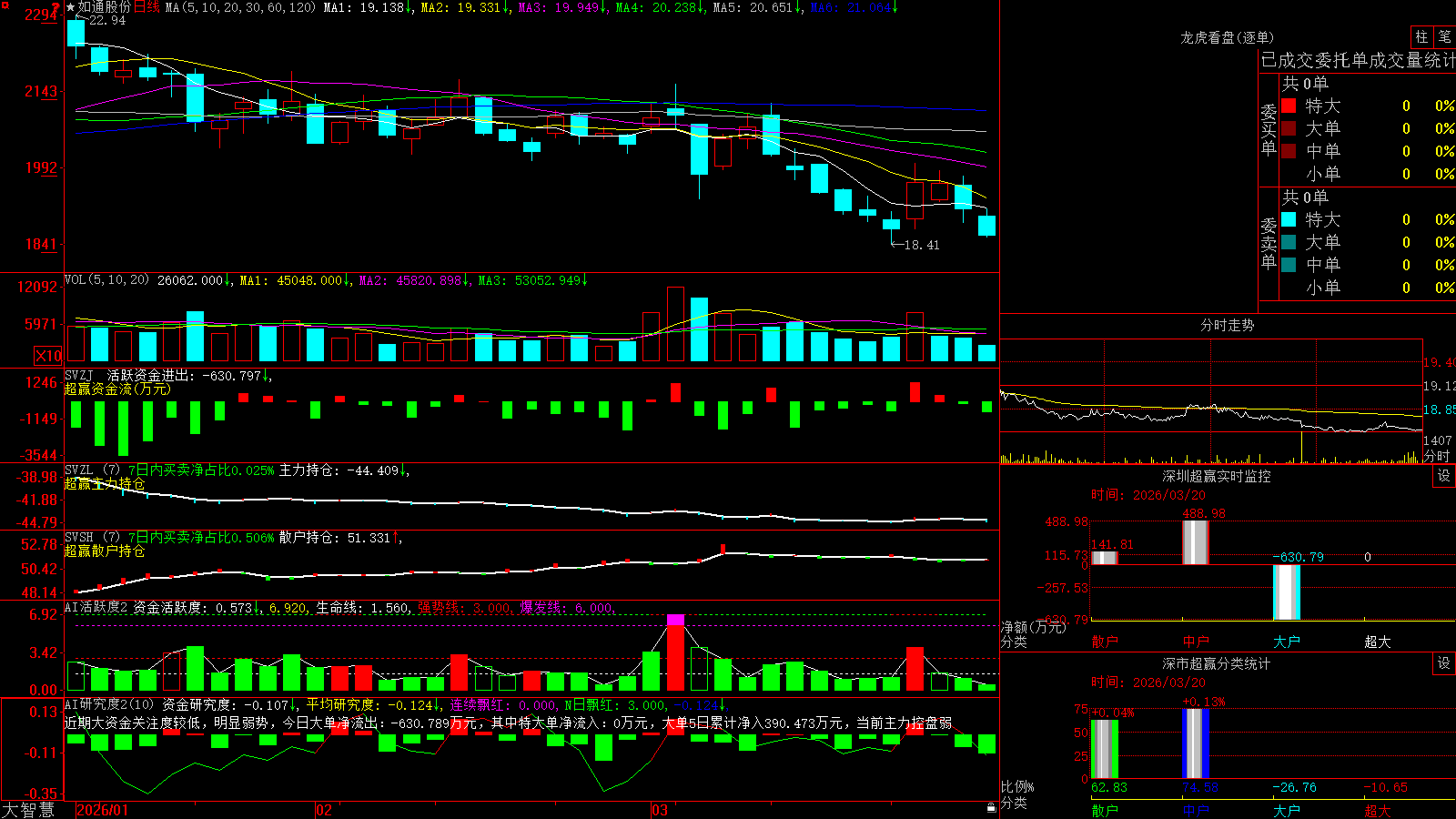Click the AI研究度2(10) indicator name
Screen dimensions: 1456x819
point(109,704)
